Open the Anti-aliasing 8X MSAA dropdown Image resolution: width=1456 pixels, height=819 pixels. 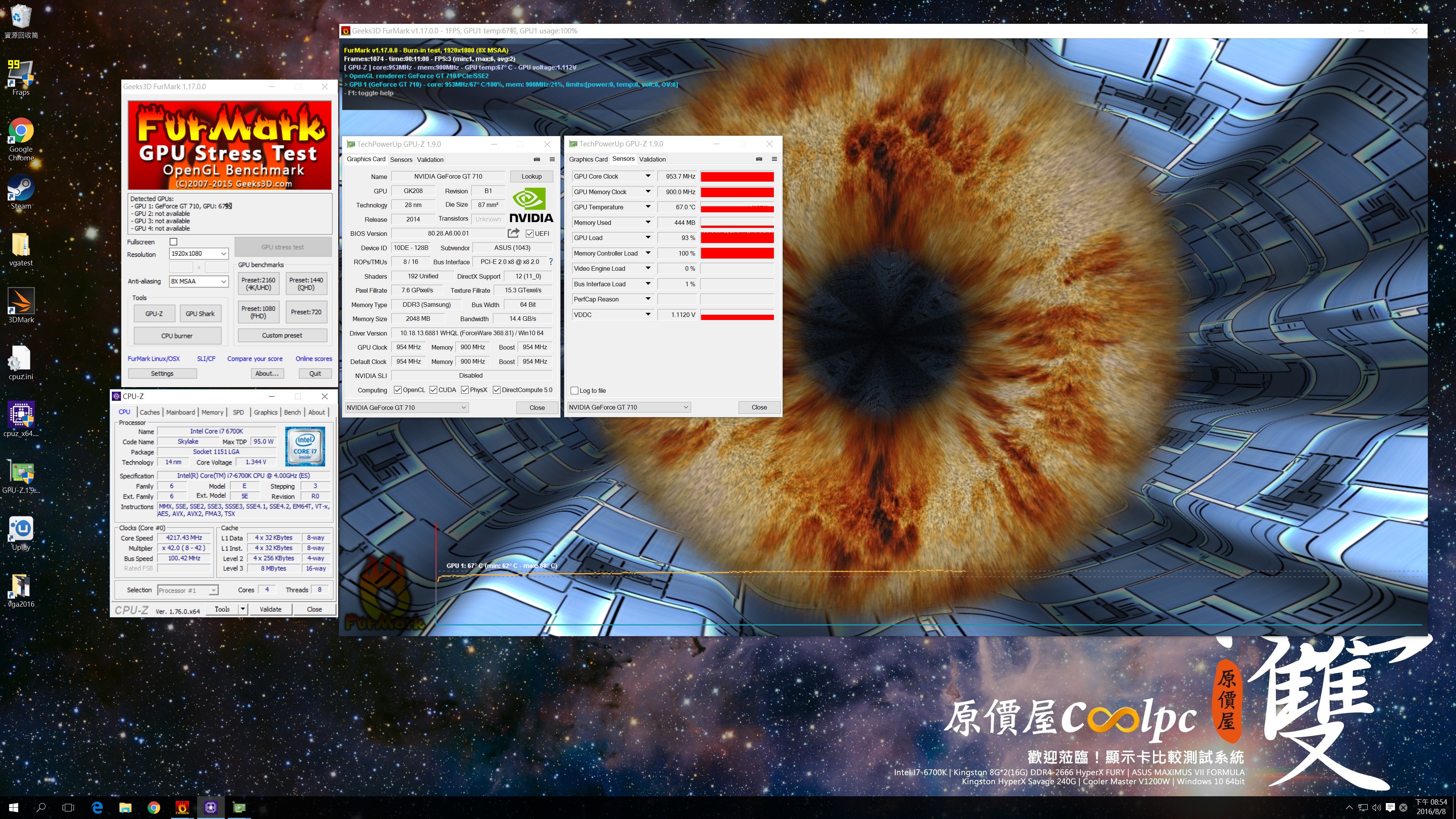(198, 281)
